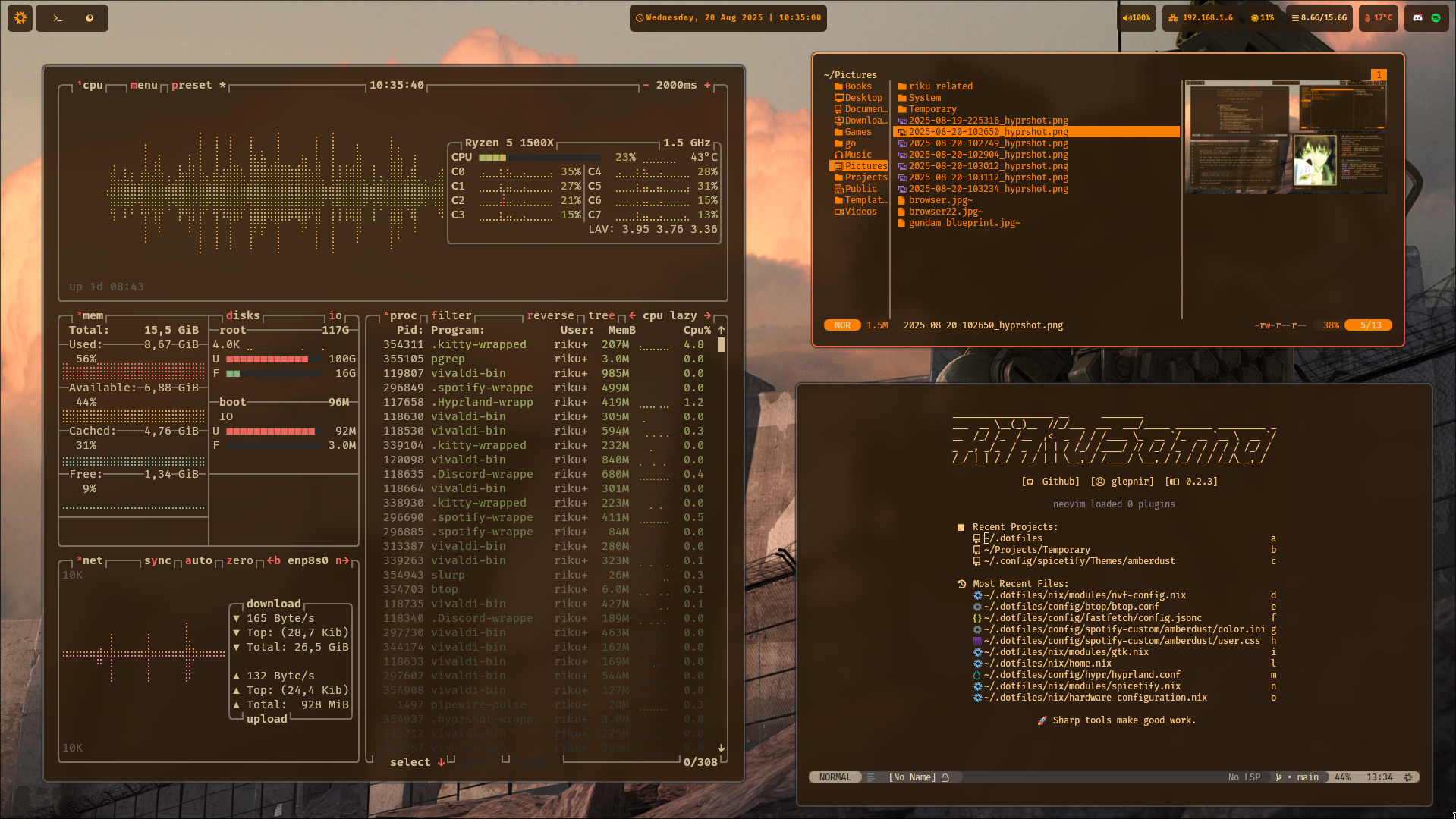Toggle reverse sorting in btop proc
Viewport: 1456px width, 819px height.
(550, 316)
